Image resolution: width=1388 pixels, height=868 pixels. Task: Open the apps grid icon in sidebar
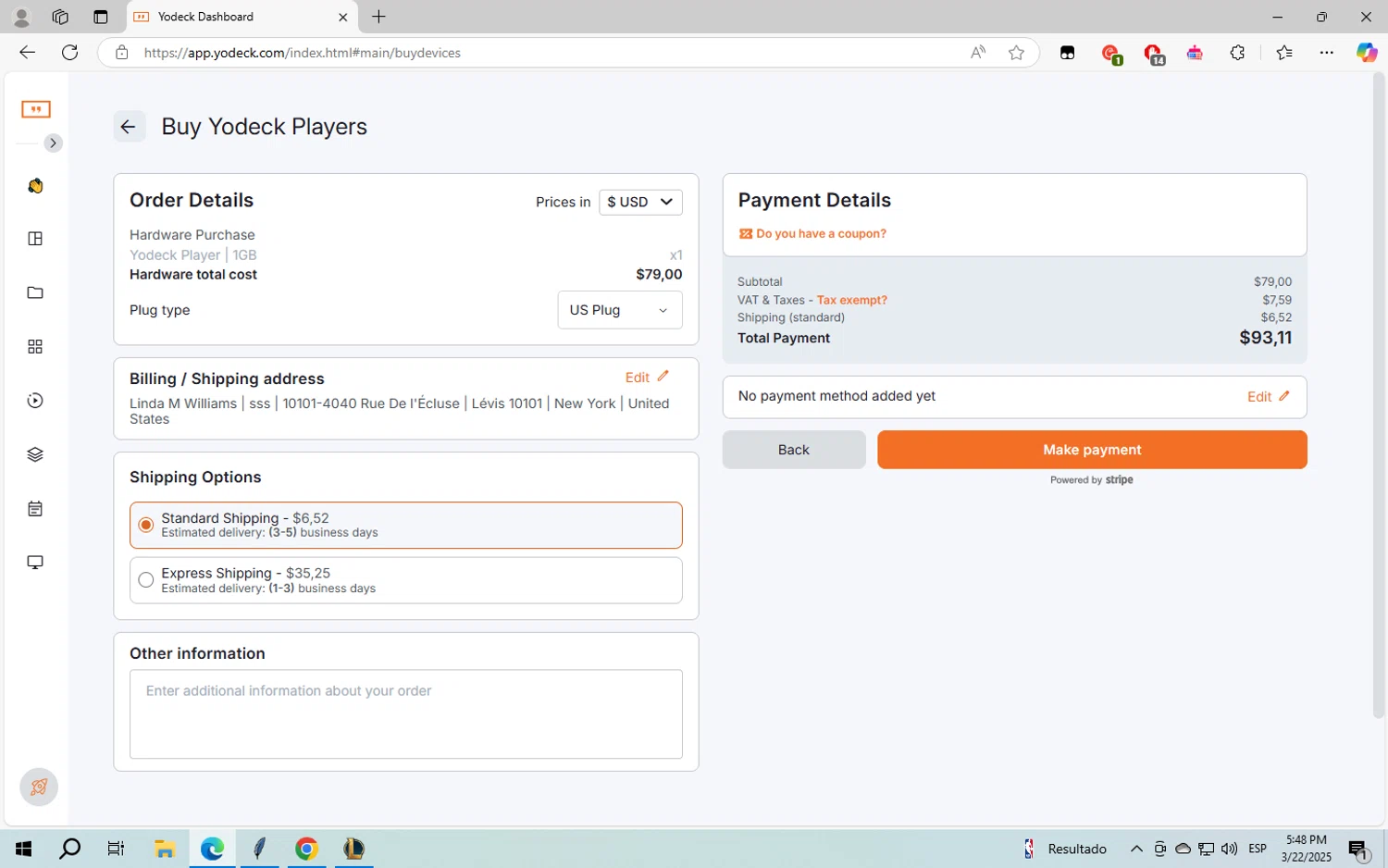(35, 347)
